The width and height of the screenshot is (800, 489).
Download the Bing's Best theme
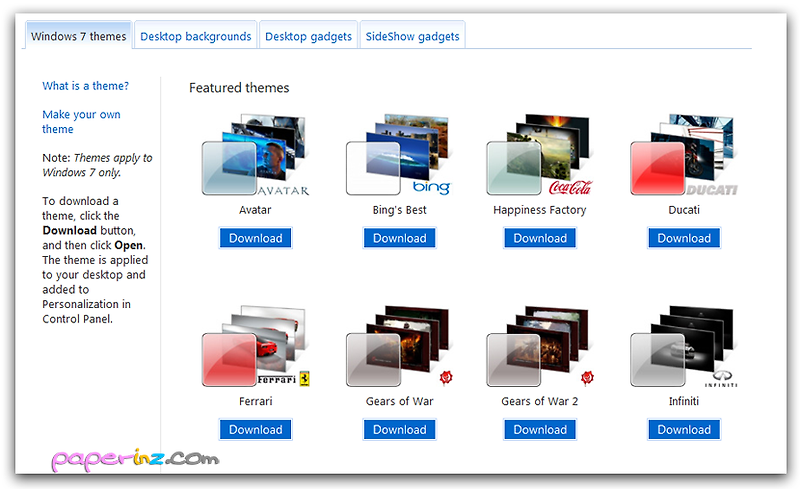399,238
